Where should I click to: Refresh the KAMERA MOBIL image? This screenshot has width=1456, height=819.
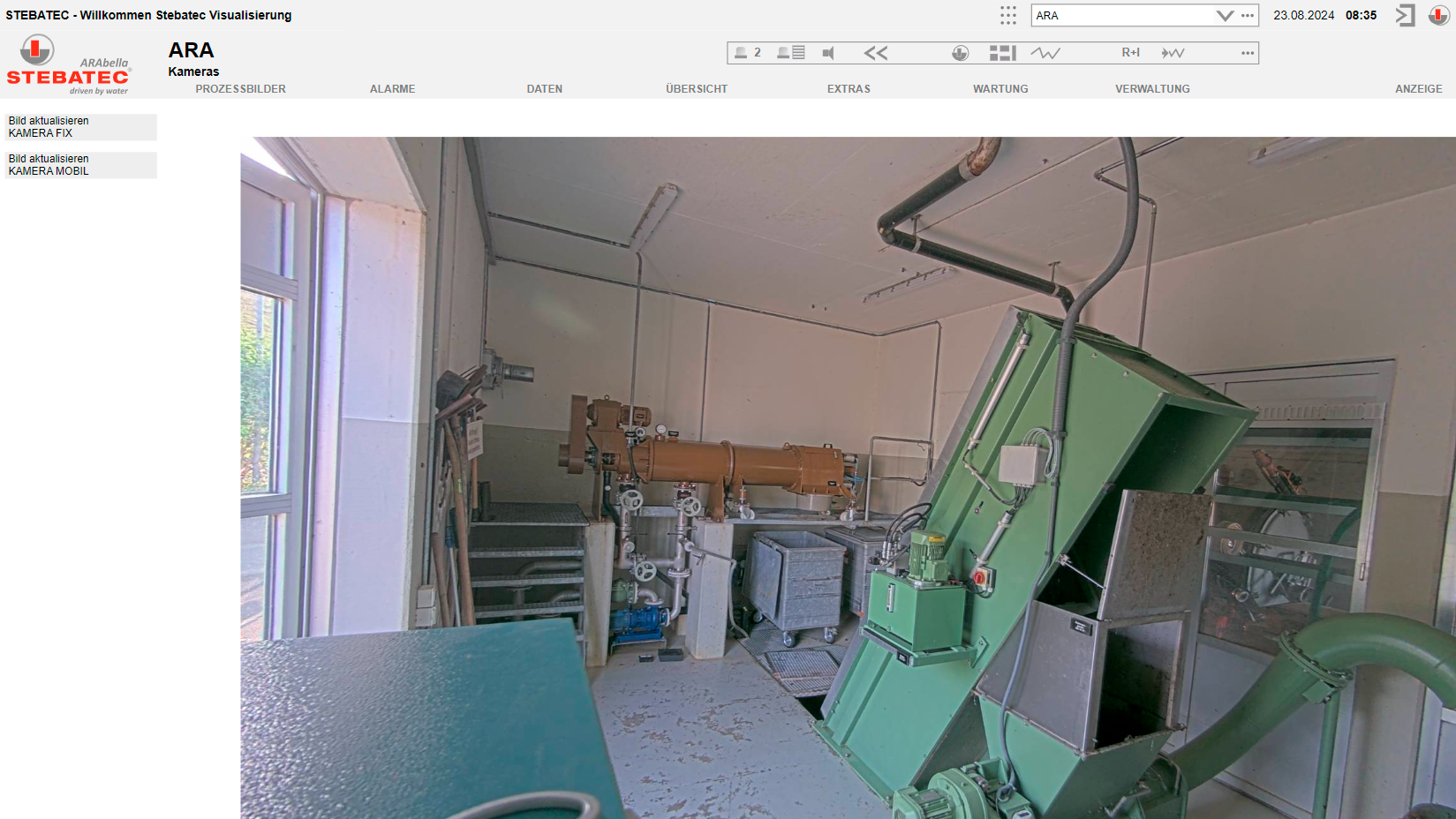coord(80,165)
